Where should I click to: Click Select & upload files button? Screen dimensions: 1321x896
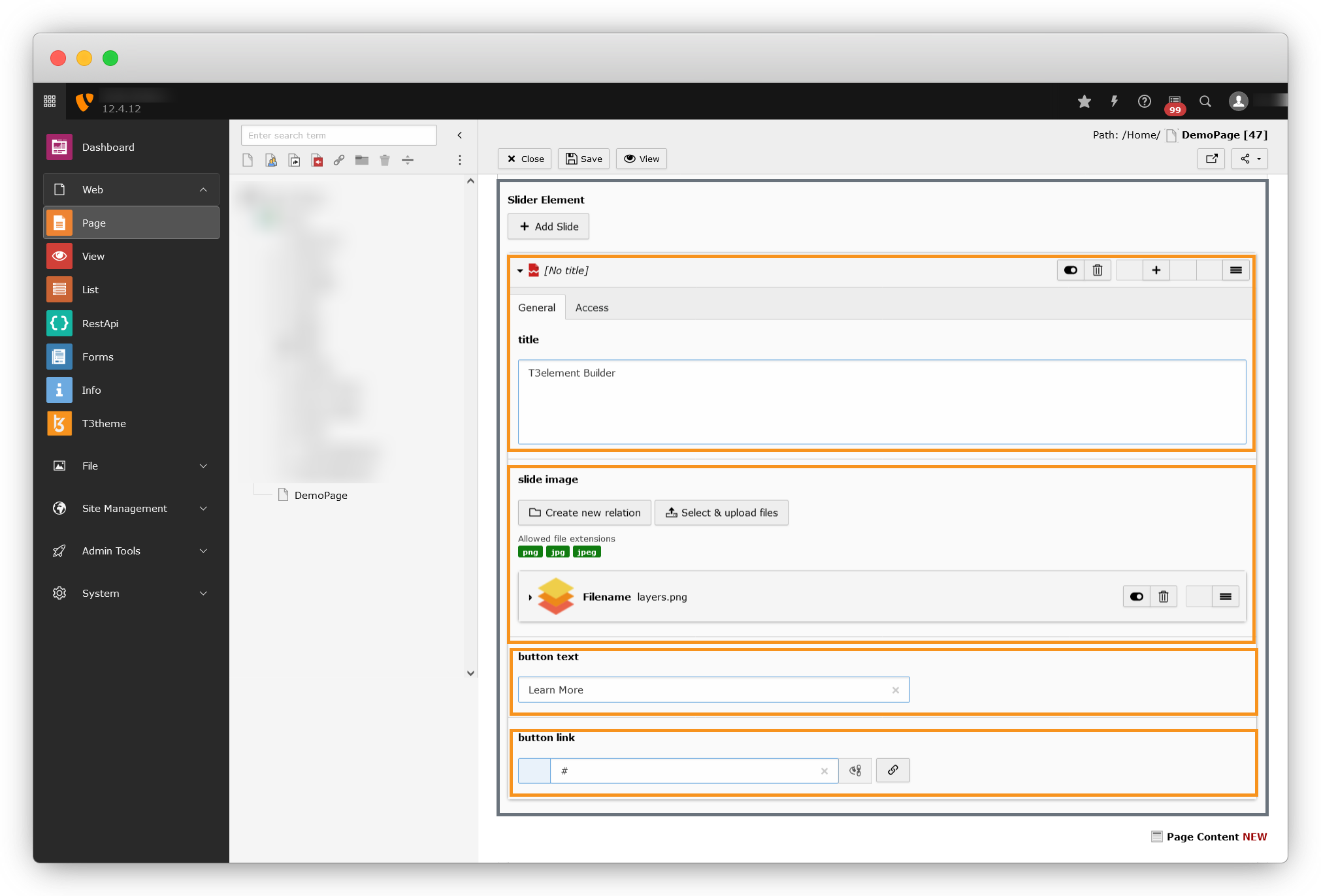(x=721, y=513)
